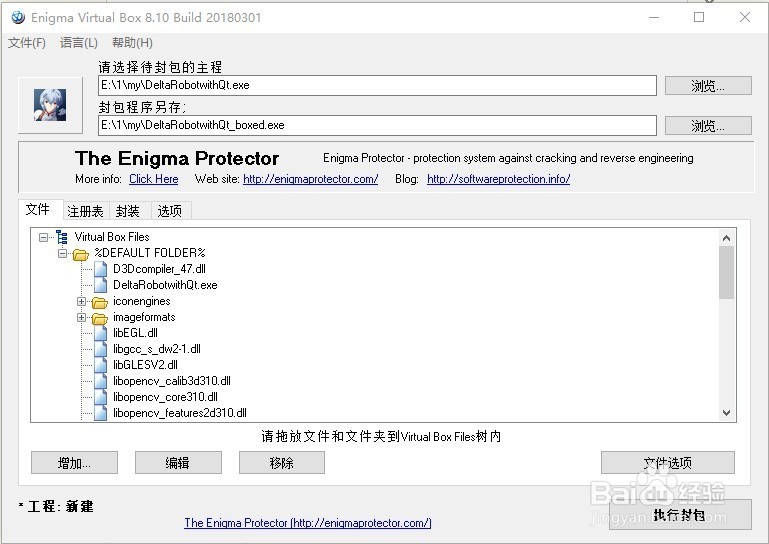Screen dimensions: 769x544
Task: Open the bottom The Enigma Protector link
Action: 308,523
